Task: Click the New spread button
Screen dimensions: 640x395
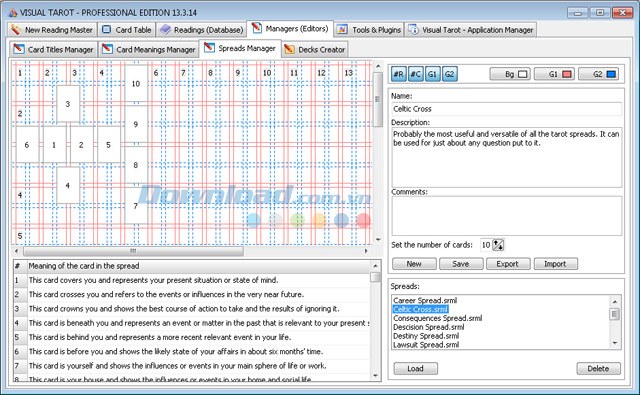Action: (414, 264)
